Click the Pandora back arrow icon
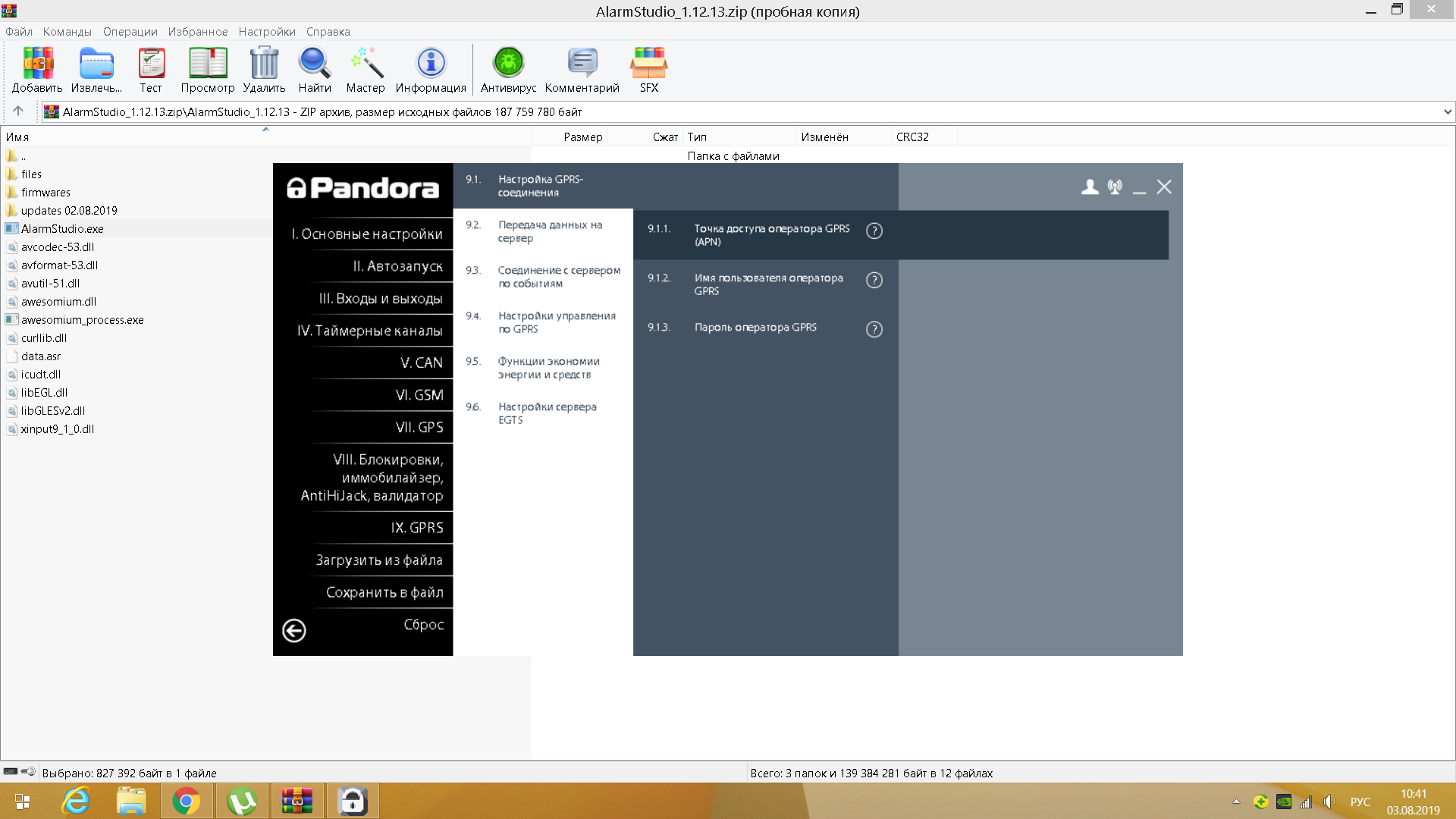1456x819 pixels. [x=294, y=630]
